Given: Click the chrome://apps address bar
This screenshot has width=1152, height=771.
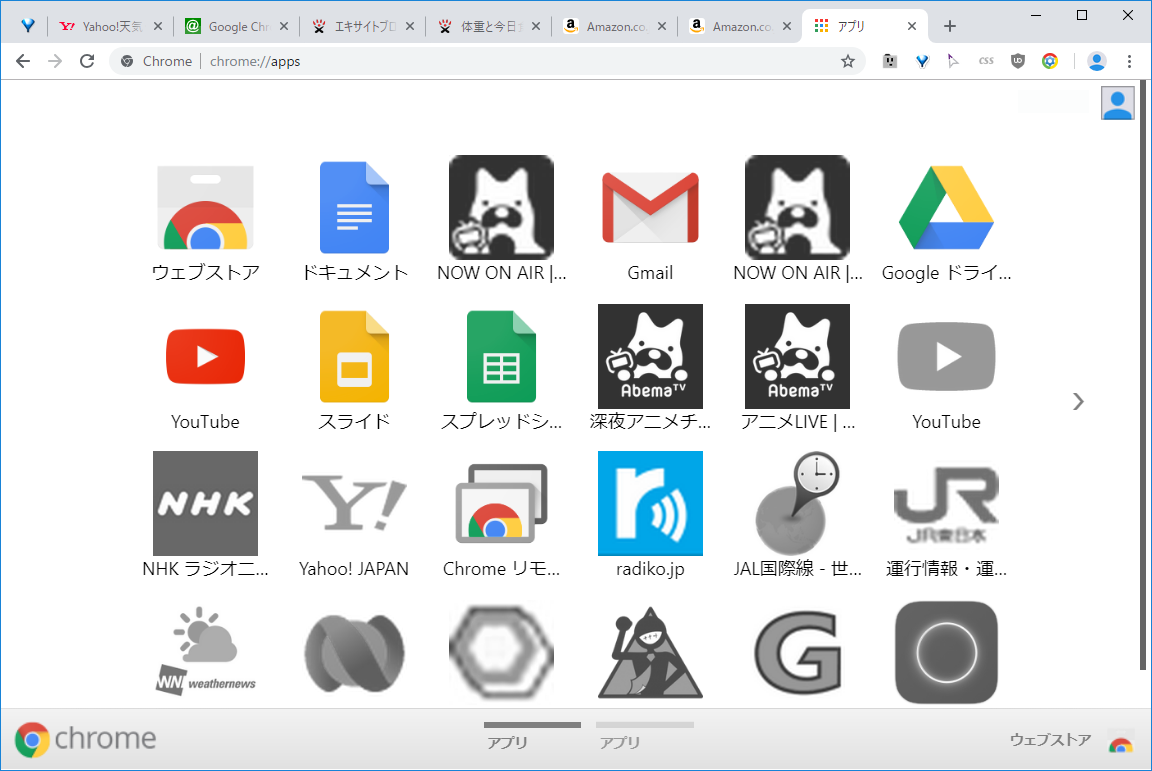Looking at the screenshot, I should click(x=488, y=61).
